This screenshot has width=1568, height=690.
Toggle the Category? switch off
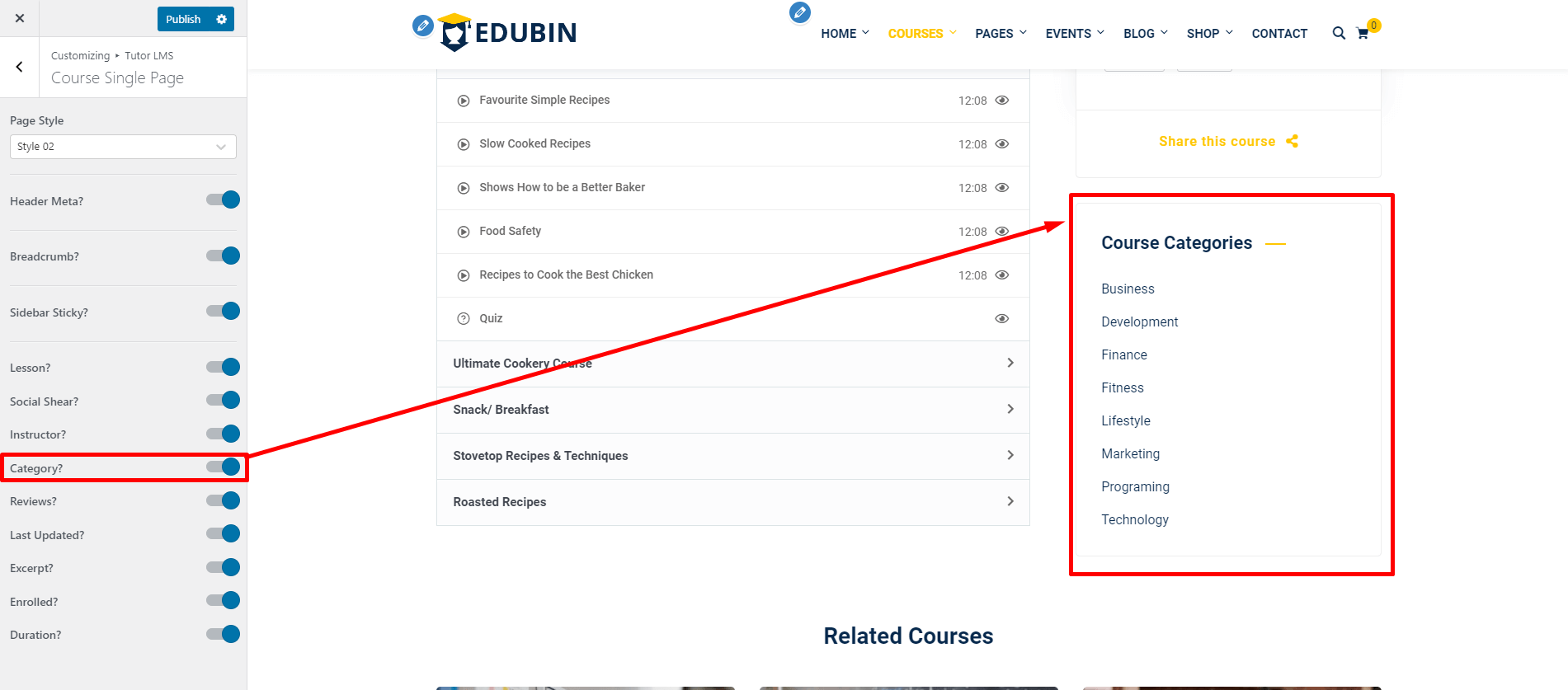coord(224,467)
